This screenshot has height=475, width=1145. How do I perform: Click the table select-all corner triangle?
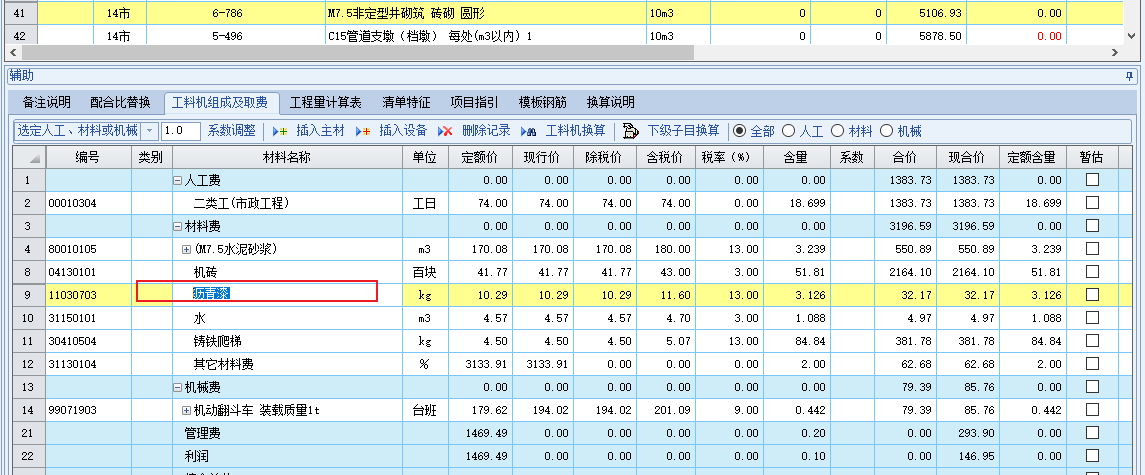tap(35, 158)
